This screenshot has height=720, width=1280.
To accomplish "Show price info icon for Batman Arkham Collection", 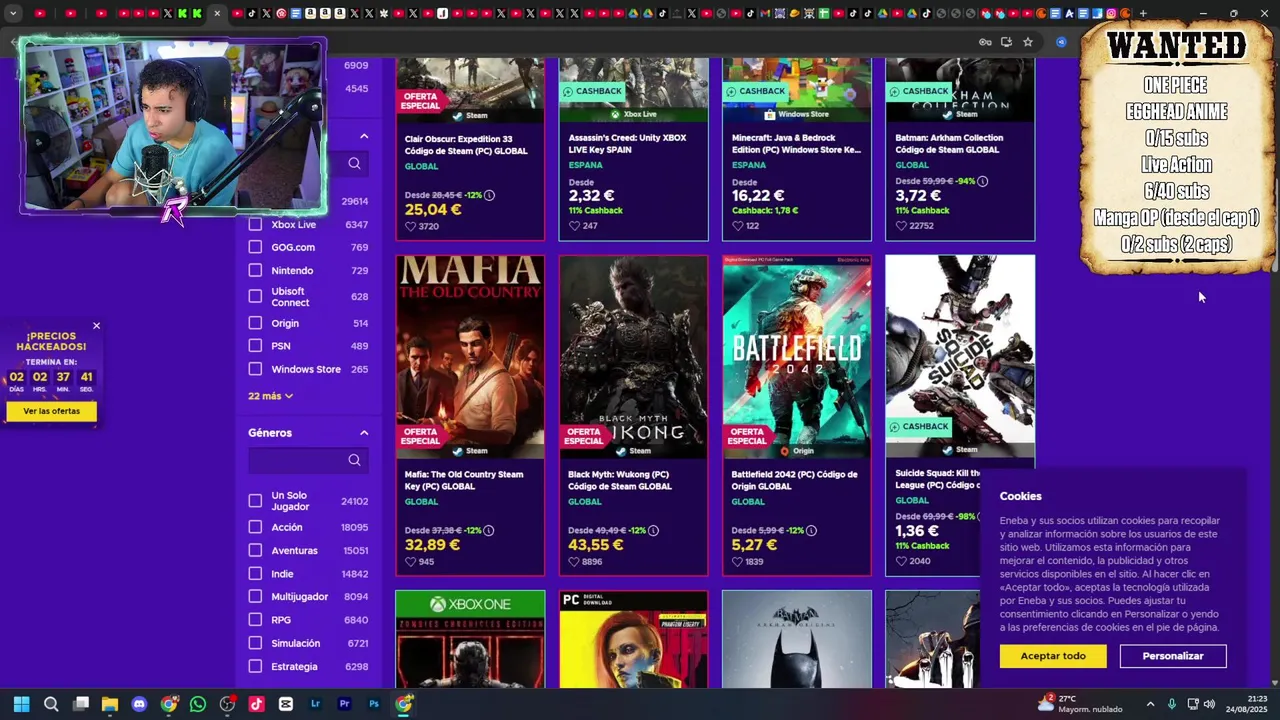I will (x=982, y=181).
